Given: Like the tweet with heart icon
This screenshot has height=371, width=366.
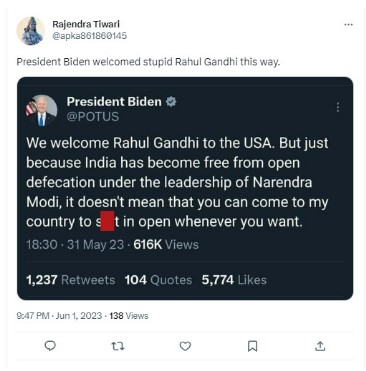Looking at the screenshot, I should pyautogui.click(x=185, y=346).
